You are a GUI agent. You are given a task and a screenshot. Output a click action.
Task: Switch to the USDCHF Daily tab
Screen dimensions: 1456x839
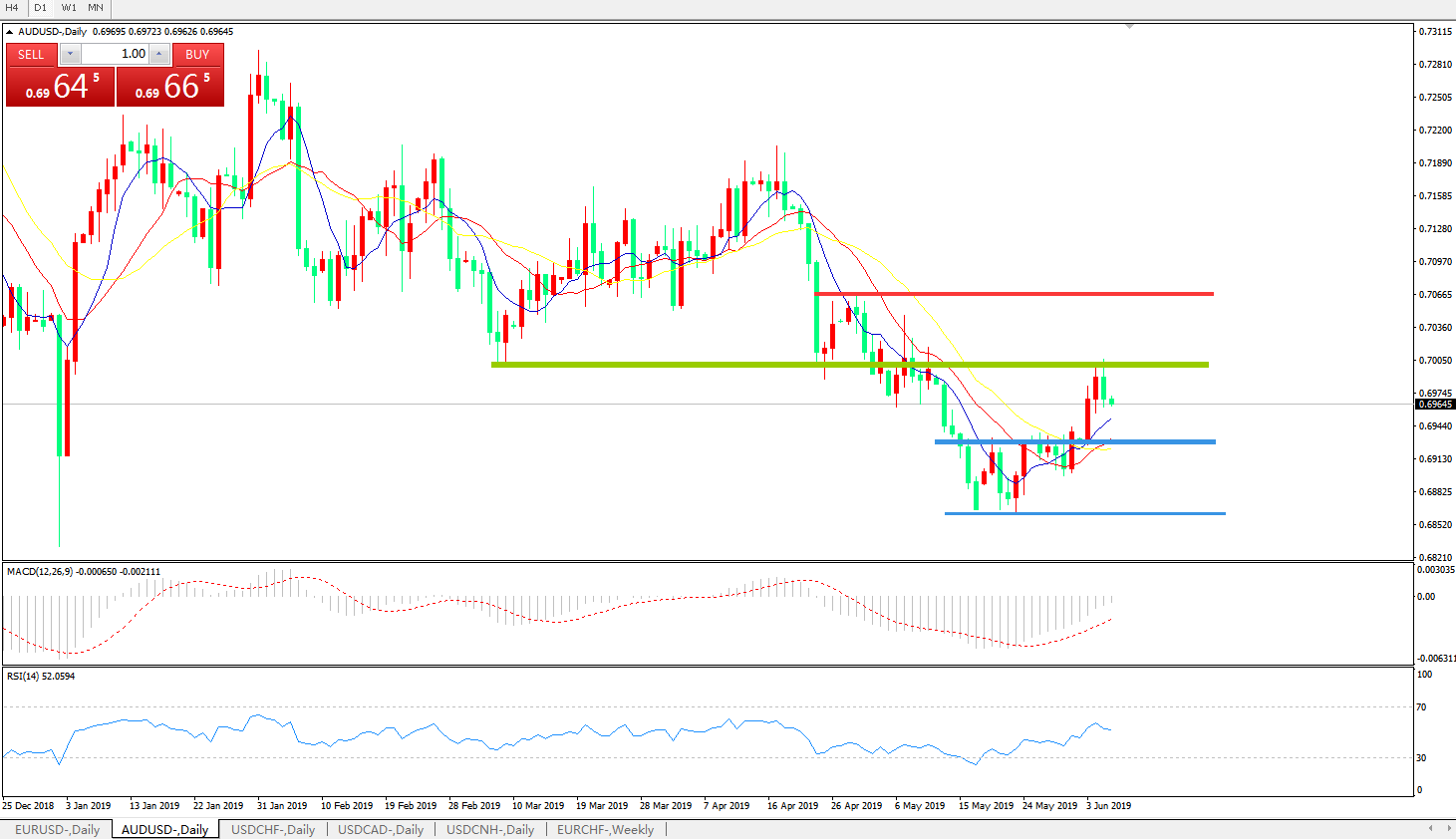pos(273,829)
